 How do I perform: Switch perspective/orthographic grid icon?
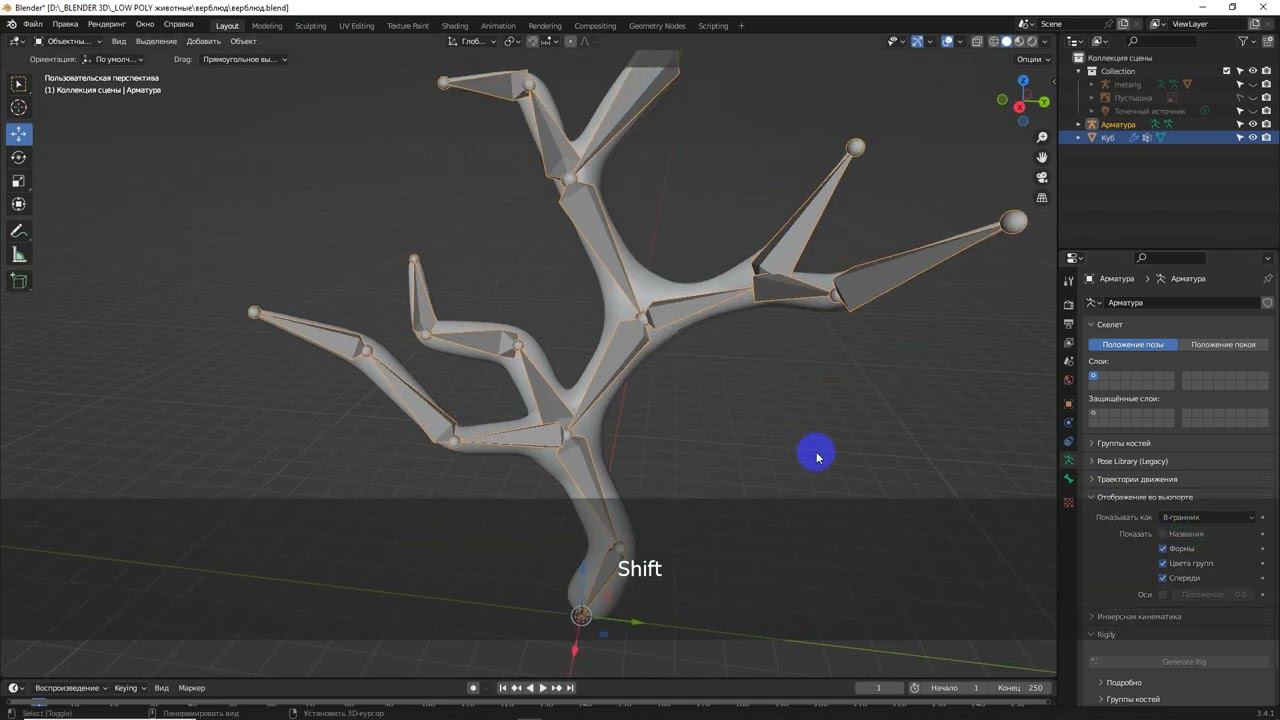(1042, 198)
